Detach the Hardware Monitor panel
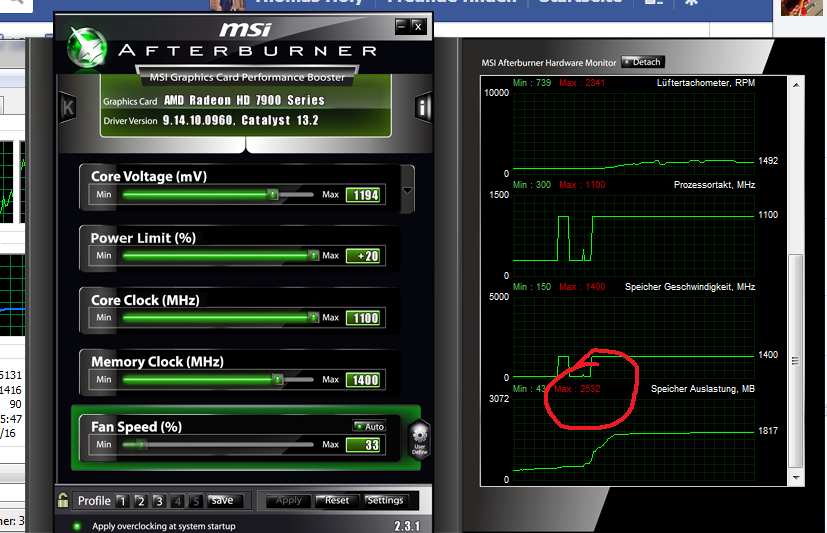 [x=642, y=62]
